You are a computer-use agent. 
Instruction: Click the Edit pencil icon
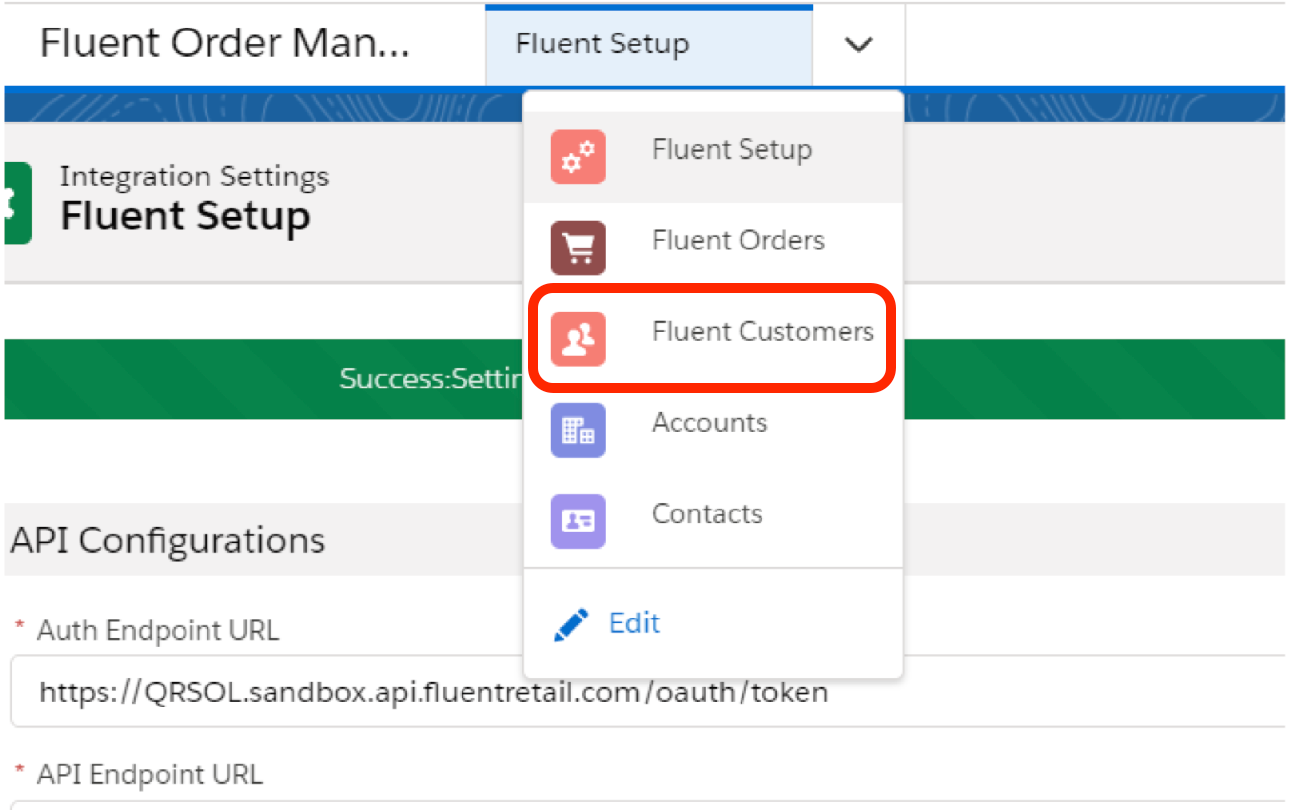coord(572,622)
